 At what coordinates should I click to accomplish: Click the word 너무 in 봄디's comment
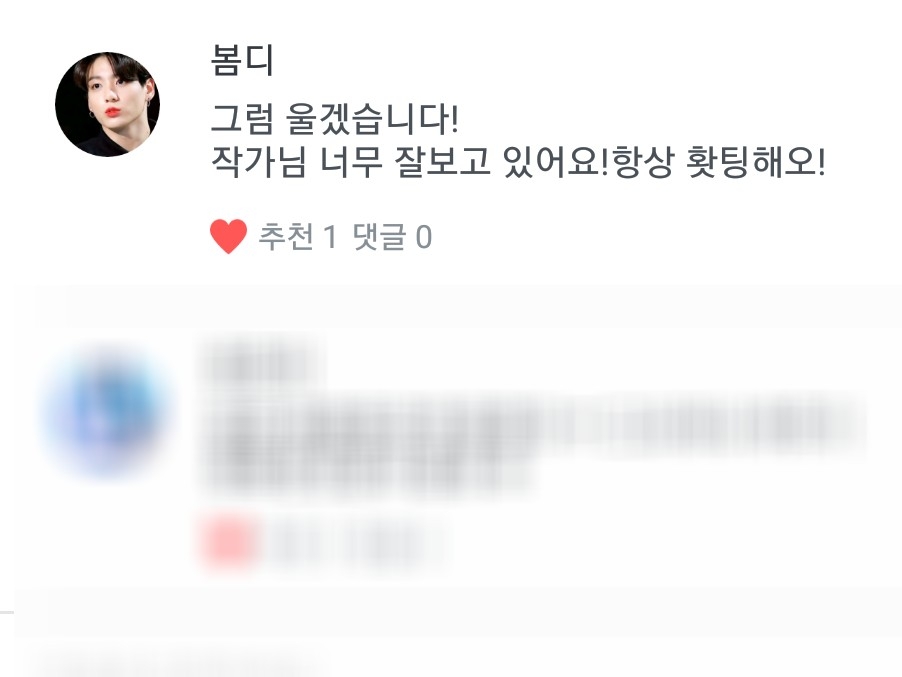tap(350, 162)
